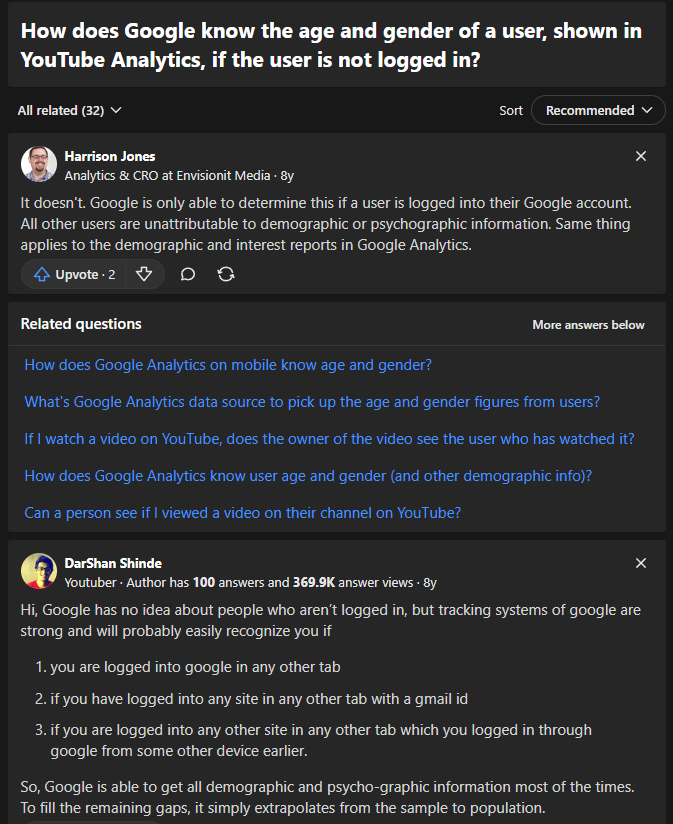Open the Recommended sort dropdown
This screenshot has height=824, width=673.
coord(598,110)
